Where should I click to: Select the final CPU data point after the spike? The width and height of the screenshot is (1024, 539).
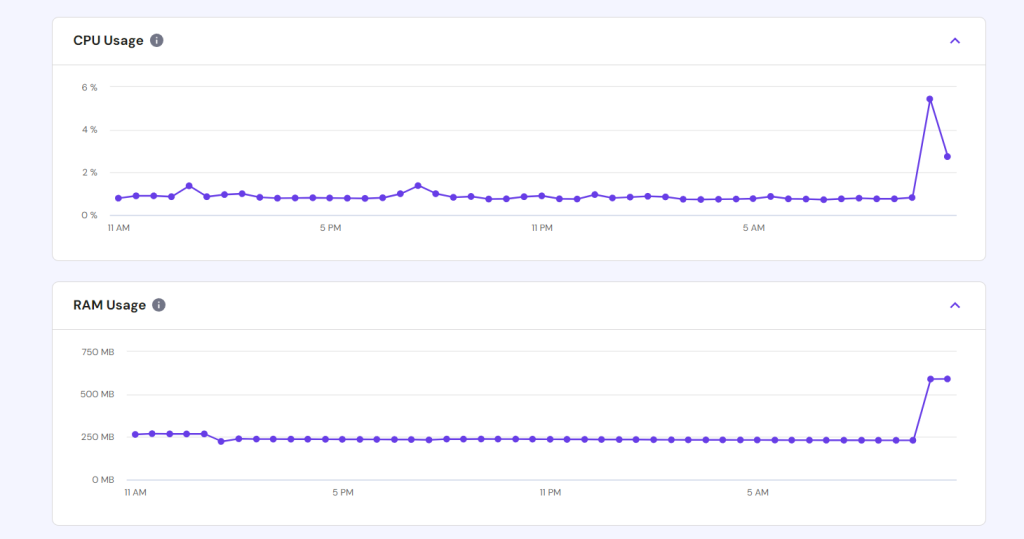point(947,157)
